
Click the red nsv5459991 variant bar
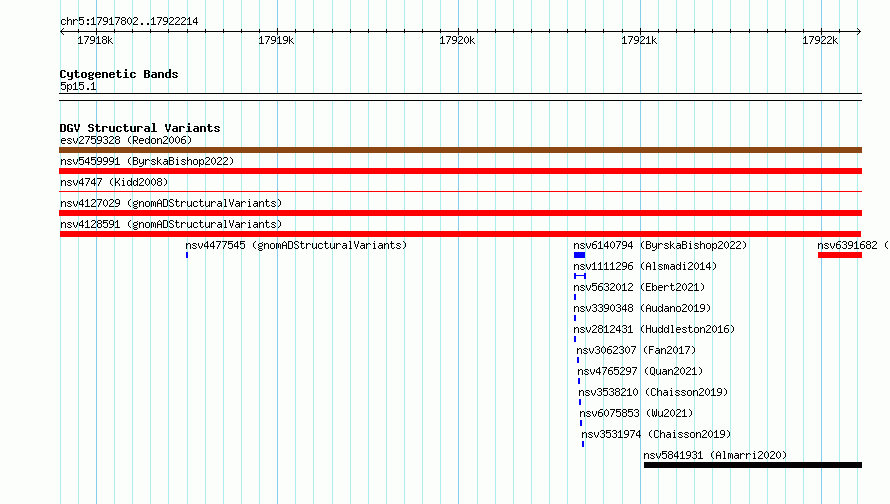click(x=460, y=171)
